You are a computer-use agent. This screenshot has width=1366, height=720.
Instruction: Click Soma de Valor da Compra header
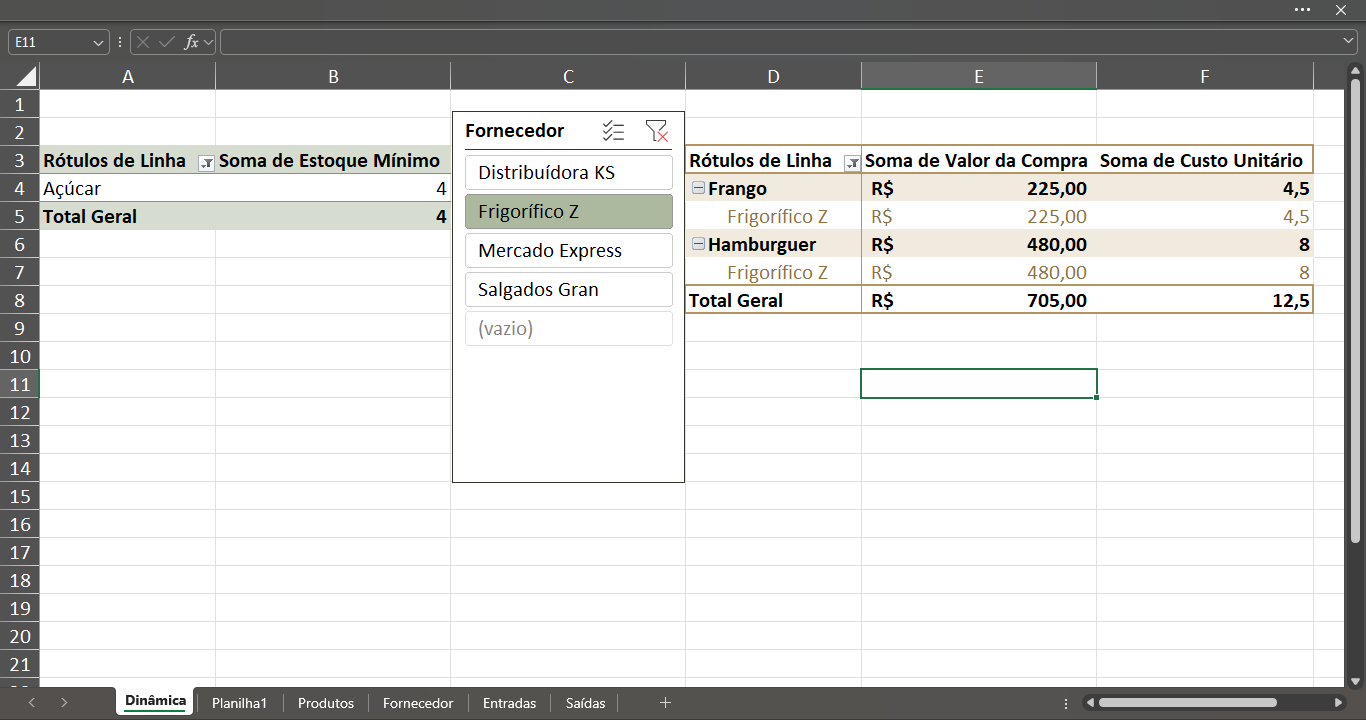click(979, 160)
